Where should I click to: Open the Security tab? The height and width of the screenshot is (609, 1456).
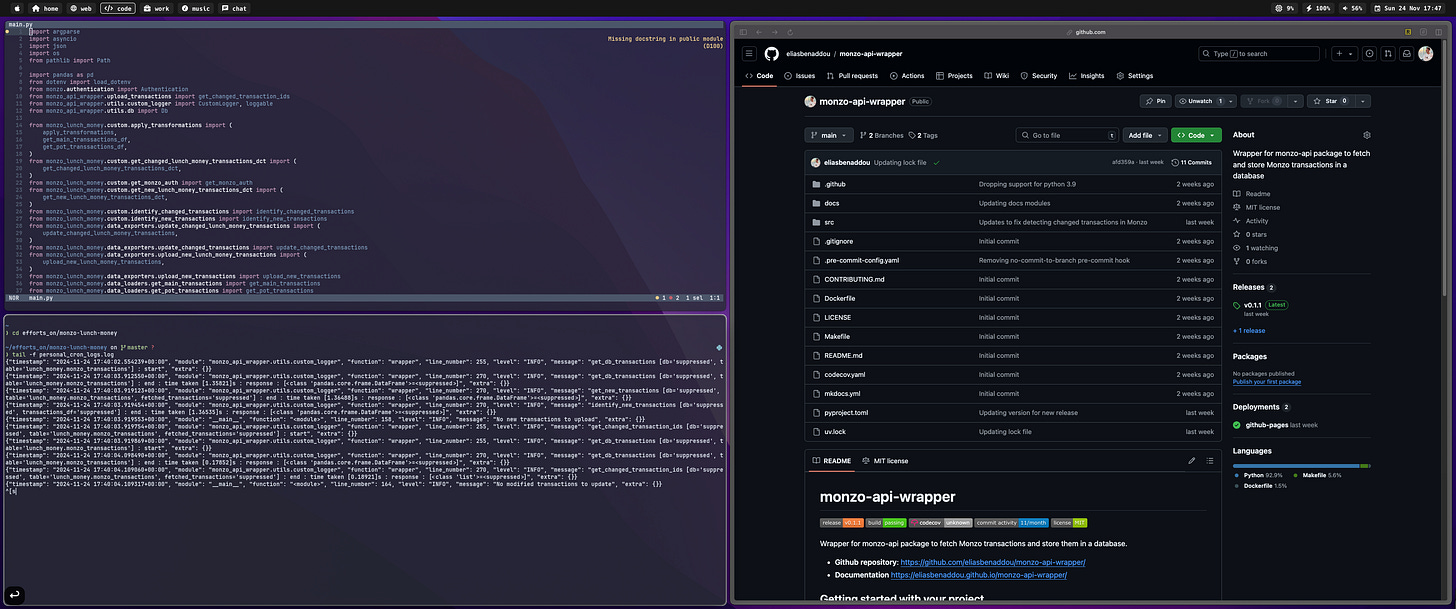pyautogui.click(x=1039, y=76)
